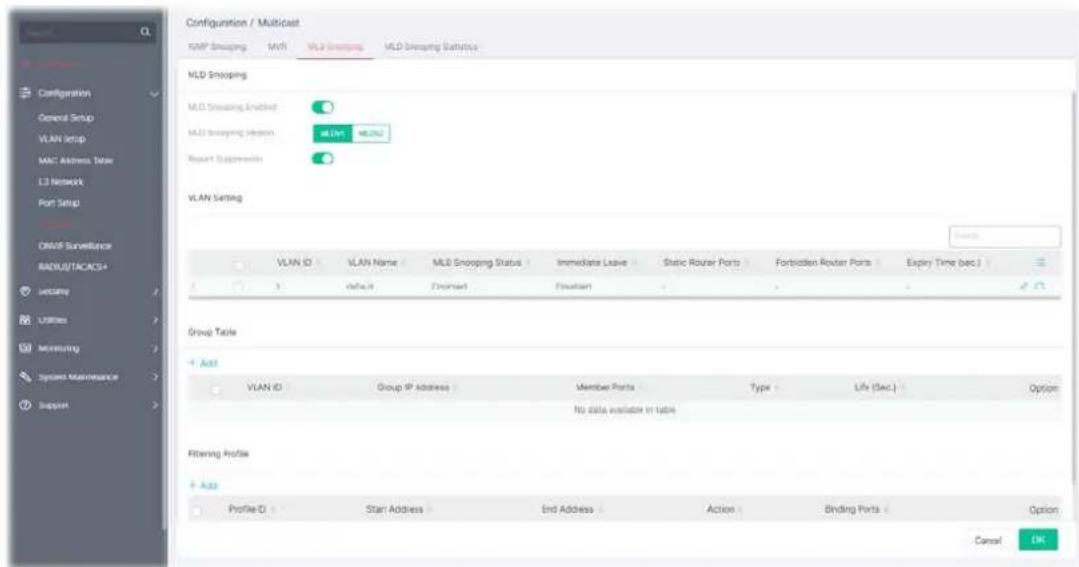Open RADIUS/TACACS+ in sidebar
The image size is (1079, 567).
click(73, 266)
